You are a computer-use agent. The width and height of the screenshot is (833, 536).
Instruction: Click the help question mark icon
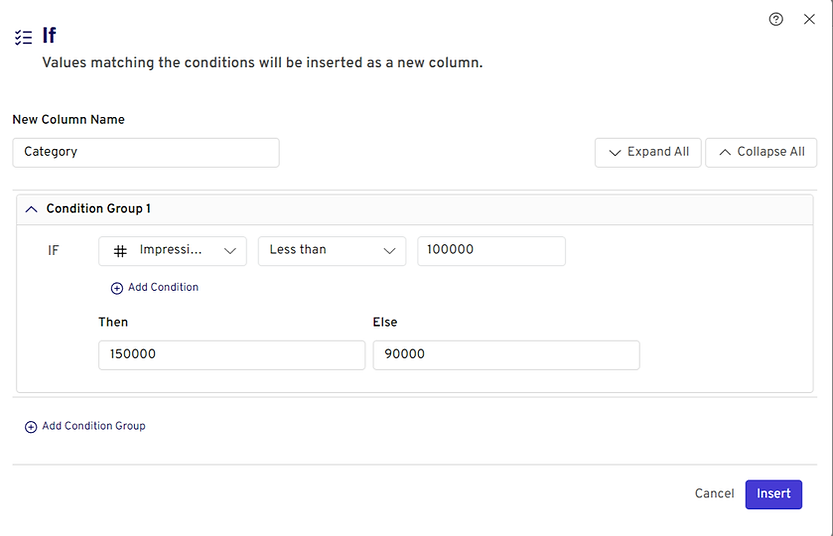pos(776,19)
